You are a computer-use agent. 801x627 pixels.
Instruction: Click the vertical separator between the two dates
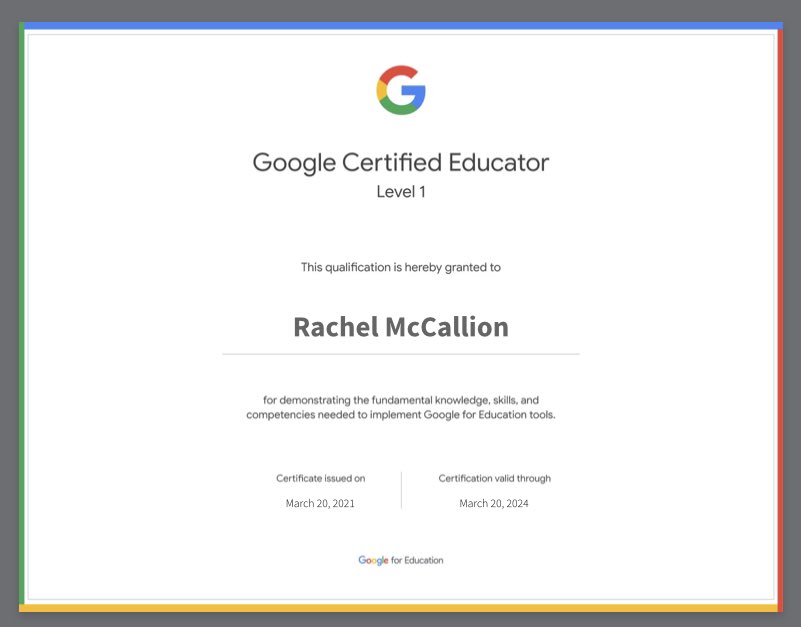click(402, 490)
